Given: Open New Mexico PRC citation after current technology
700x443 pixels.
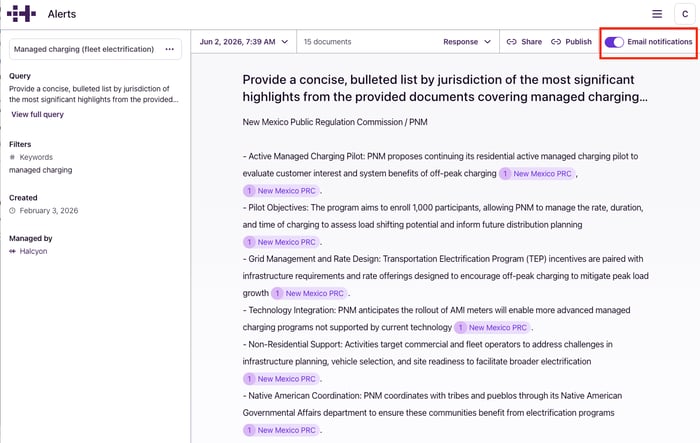Looking at the screenshot, I should coord(492,327).
